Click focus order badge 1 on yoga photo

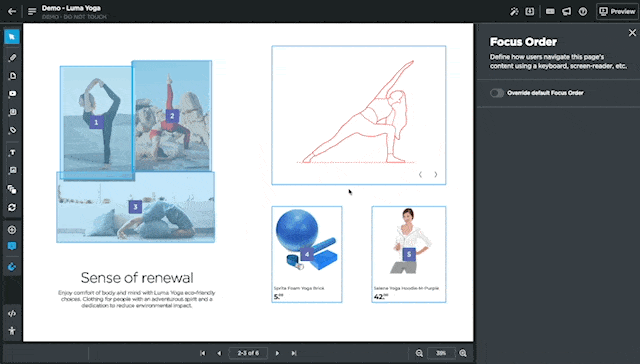96,122
